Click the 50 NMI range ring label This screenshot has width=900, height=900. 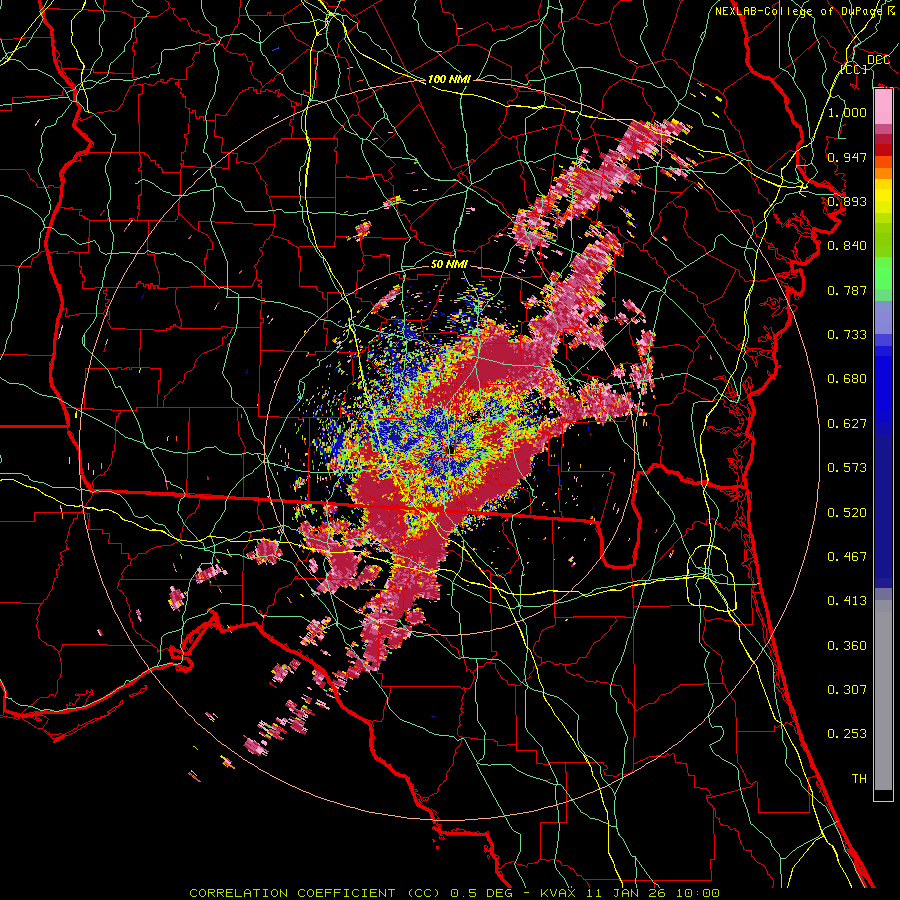pos(449,265)
